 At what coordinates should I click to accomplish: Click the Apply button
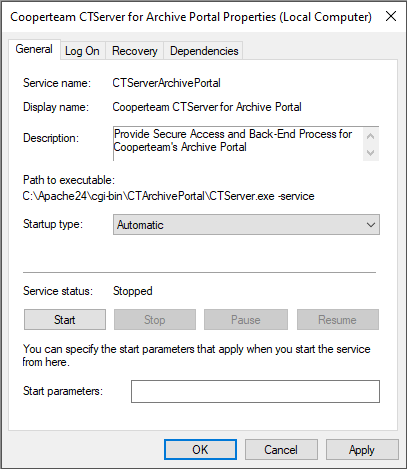[x=362, y=449]
